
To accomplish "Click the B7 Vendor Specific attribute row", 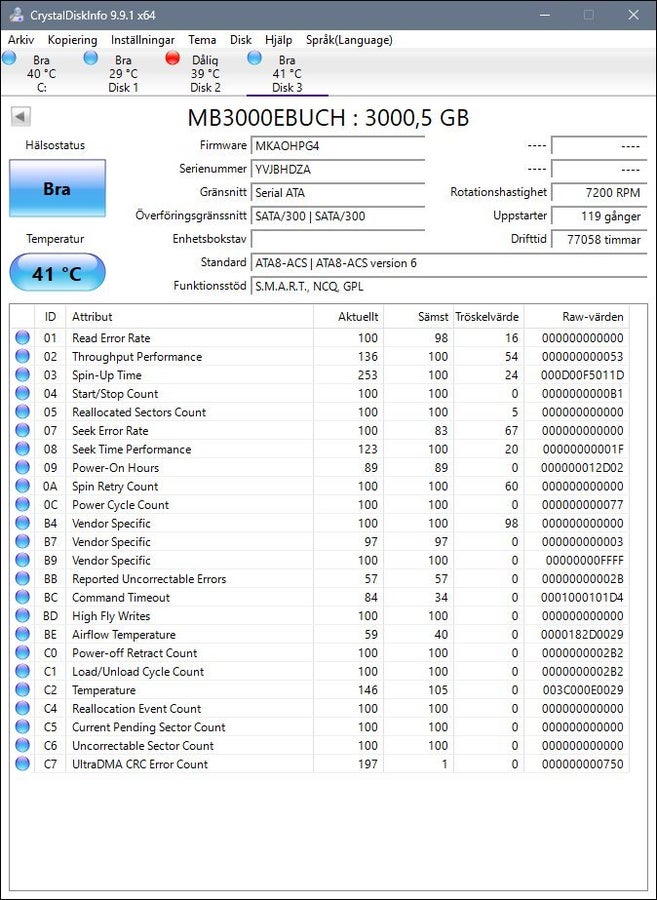I will point(320,542).
